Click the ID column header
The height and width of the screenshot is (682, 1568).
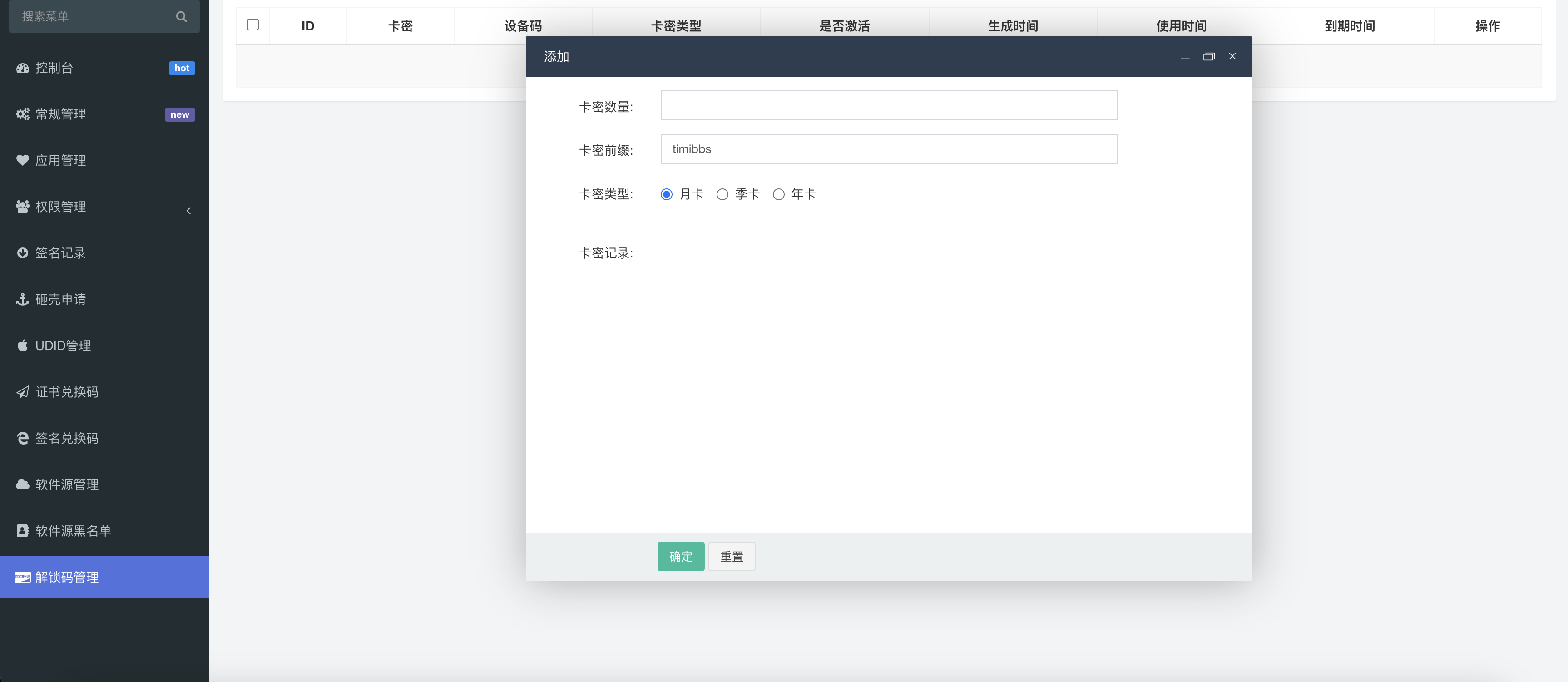click(308, 26)
